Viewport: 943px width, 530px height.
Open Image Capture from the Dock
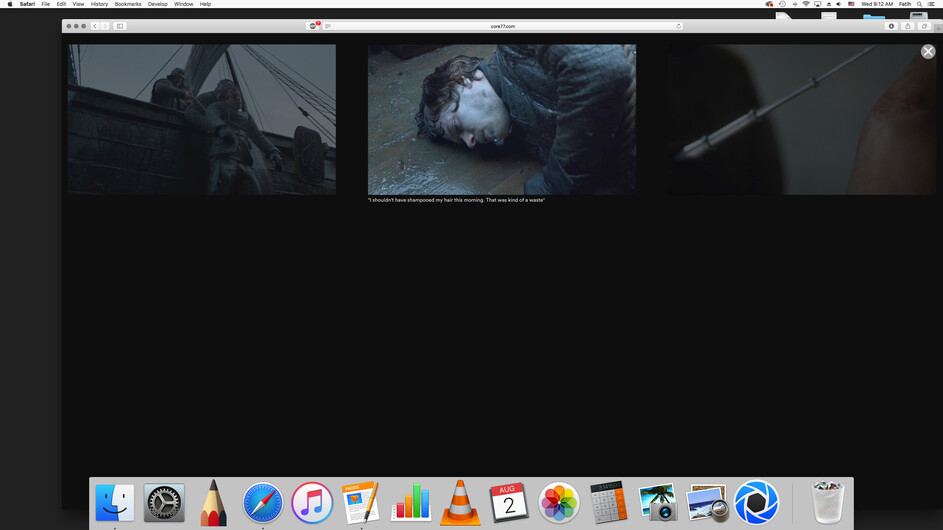(x=657, y=502)
